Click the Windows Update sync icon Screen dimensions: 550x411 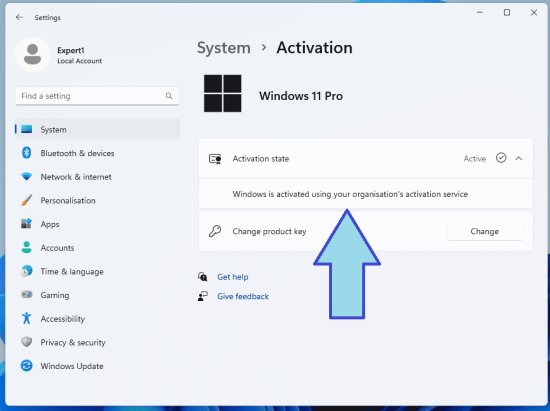click(26, 366)
